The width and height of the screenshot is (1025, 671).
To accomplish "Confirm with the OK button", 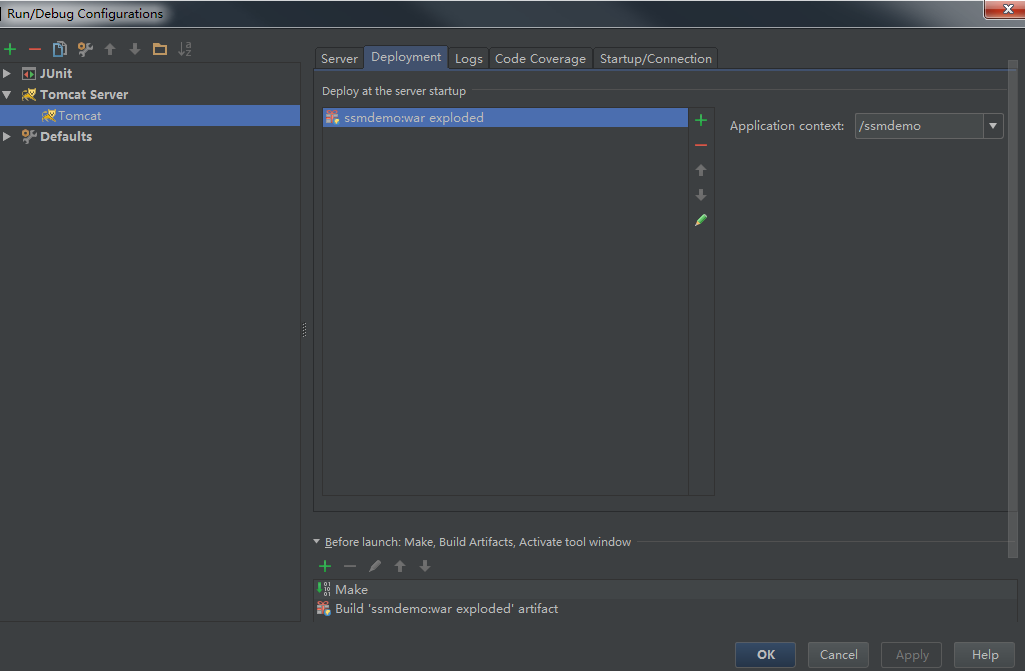I will click(x=765, y=655).
